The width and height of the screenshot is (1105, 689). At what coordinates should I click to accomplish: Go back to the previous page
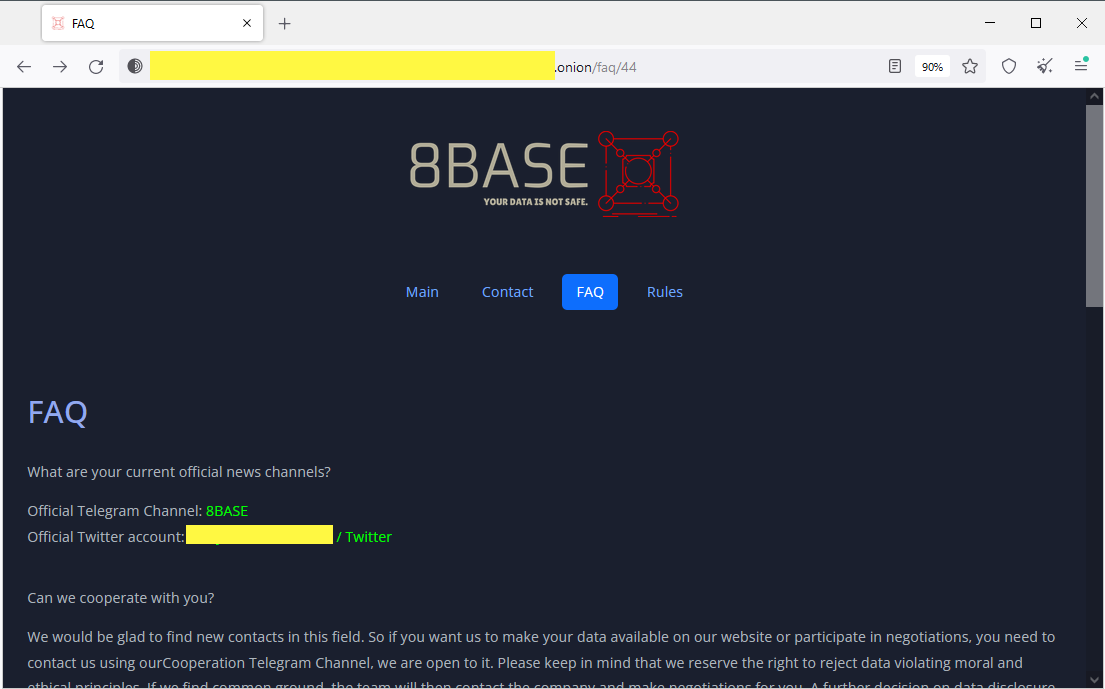pos(24,67)
